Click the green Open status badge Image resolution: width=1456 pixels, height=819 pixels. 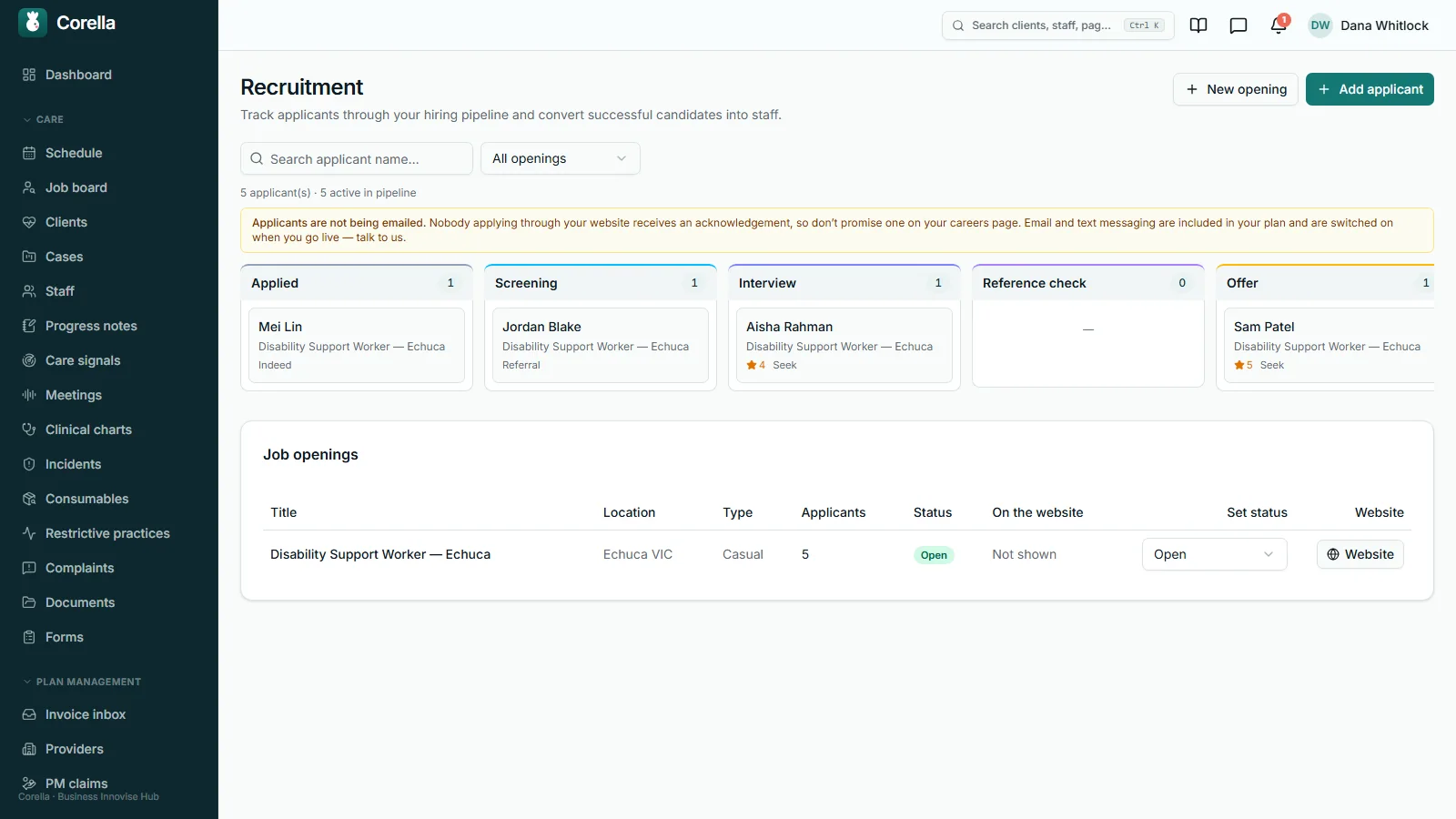pos(934,555)
